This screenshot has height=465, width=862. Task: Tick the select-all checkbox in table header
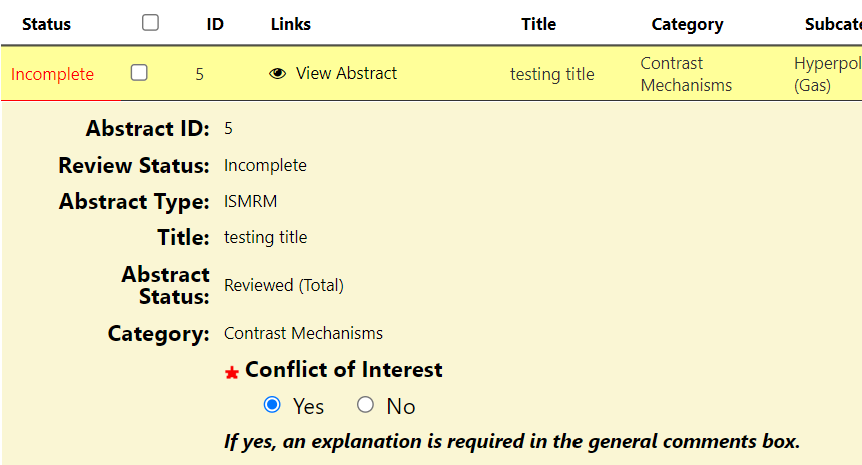150,22
